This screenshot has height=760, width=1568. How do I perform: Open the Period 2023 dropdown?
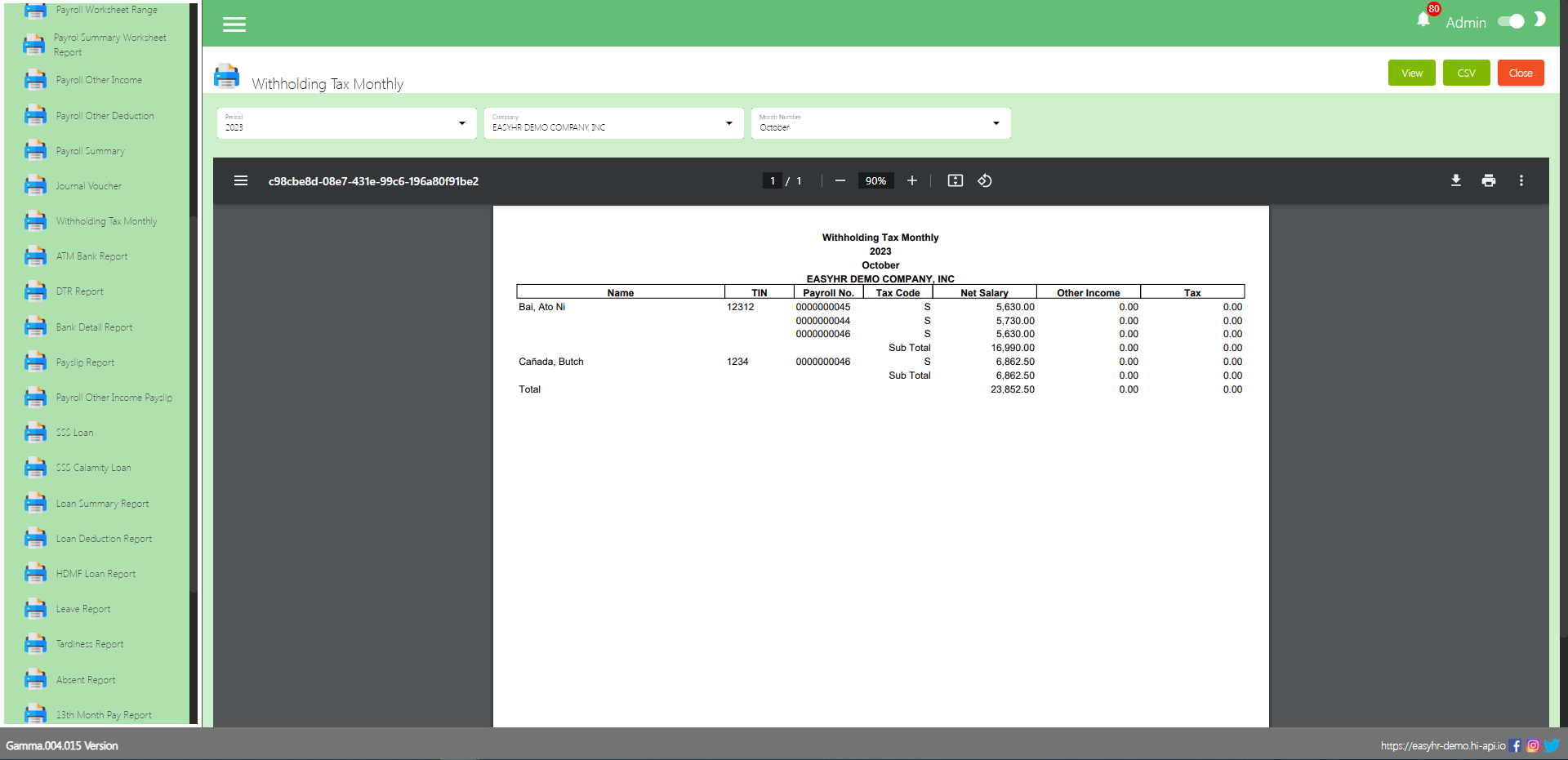(346, 123)
